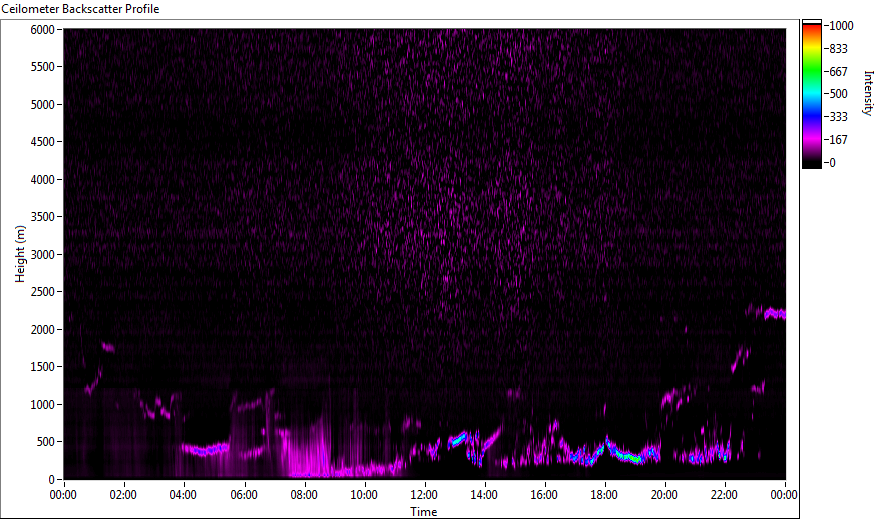Click the 3000 height axis value
Screen dimensions: 878x519
coord(43,255)
